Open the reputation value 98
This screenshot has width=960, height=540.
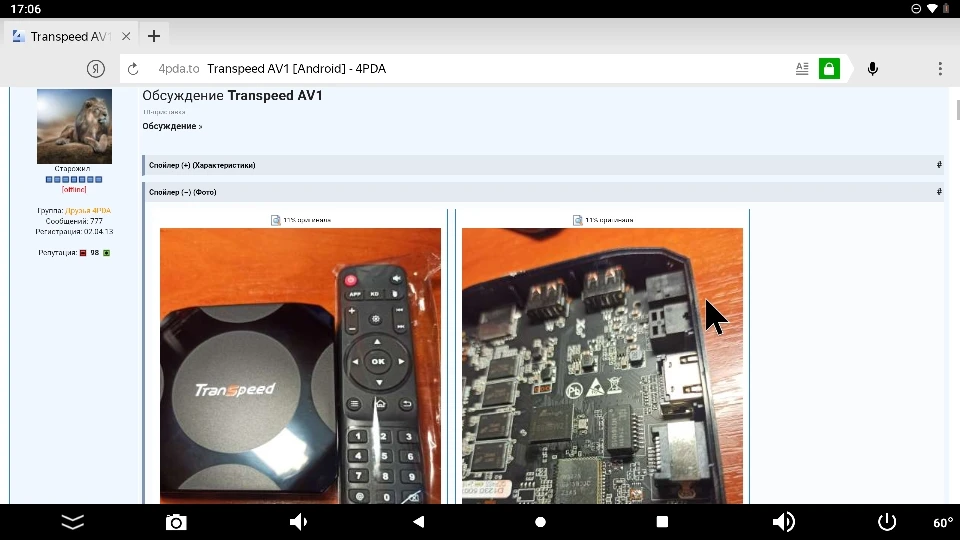95,253
